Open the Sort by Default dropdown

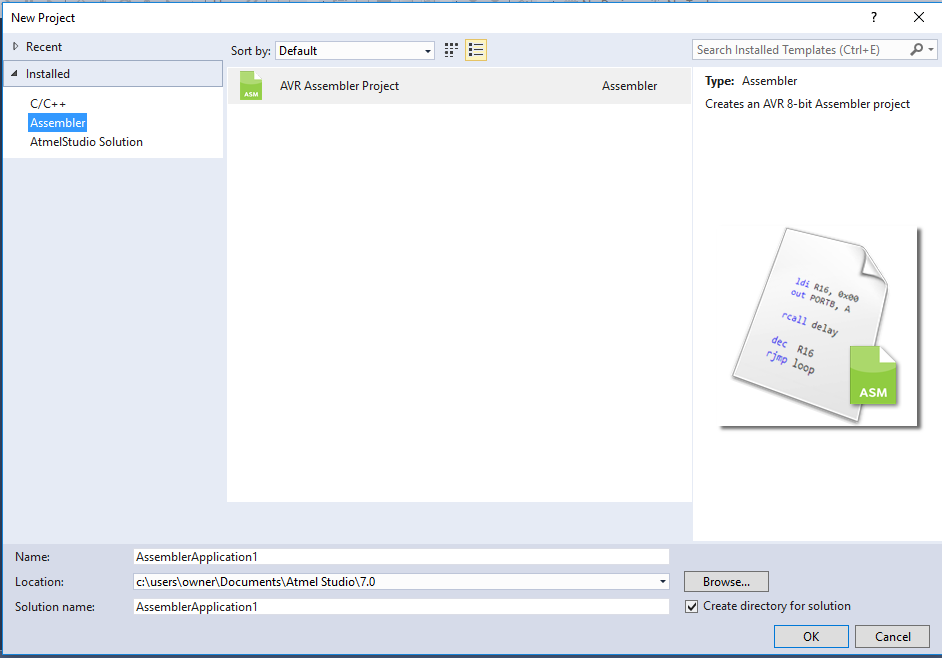(355, 50)
